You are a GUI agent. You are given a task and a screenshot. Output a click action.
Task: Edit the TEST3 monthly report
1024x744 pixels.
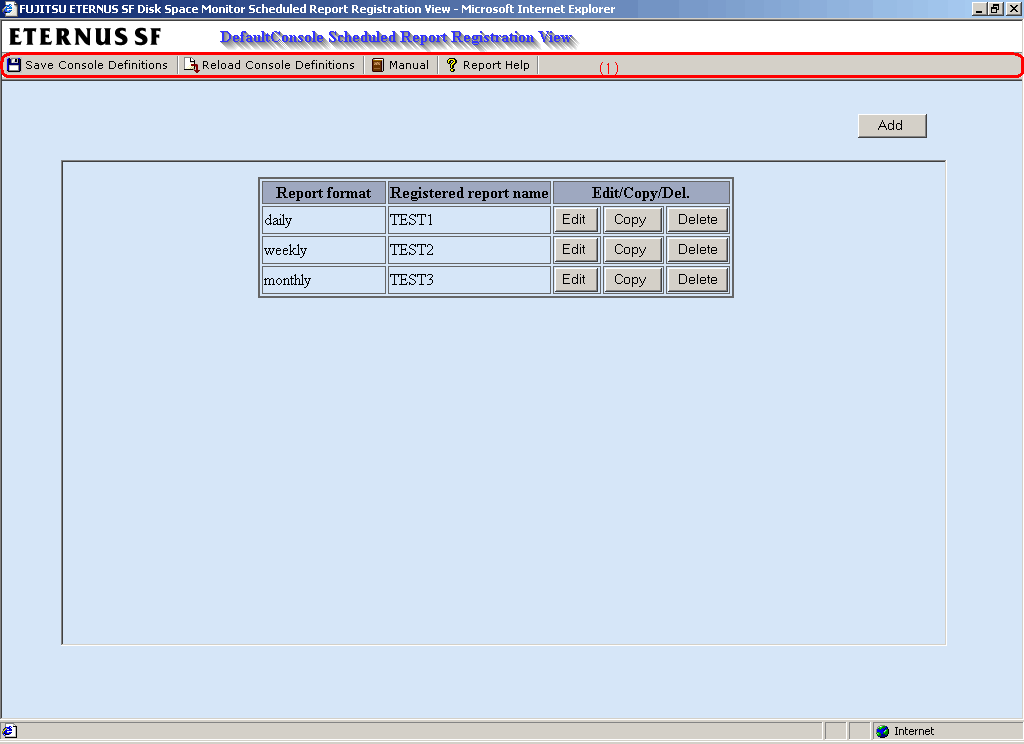[575, 280]
